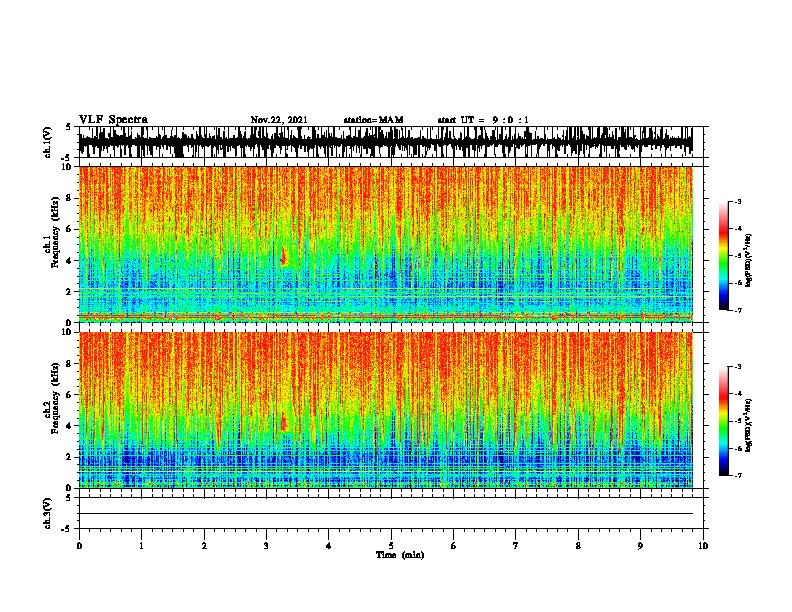Click the "-3" tick on lower colorbar
792x612 pixels.
[738, 367]
